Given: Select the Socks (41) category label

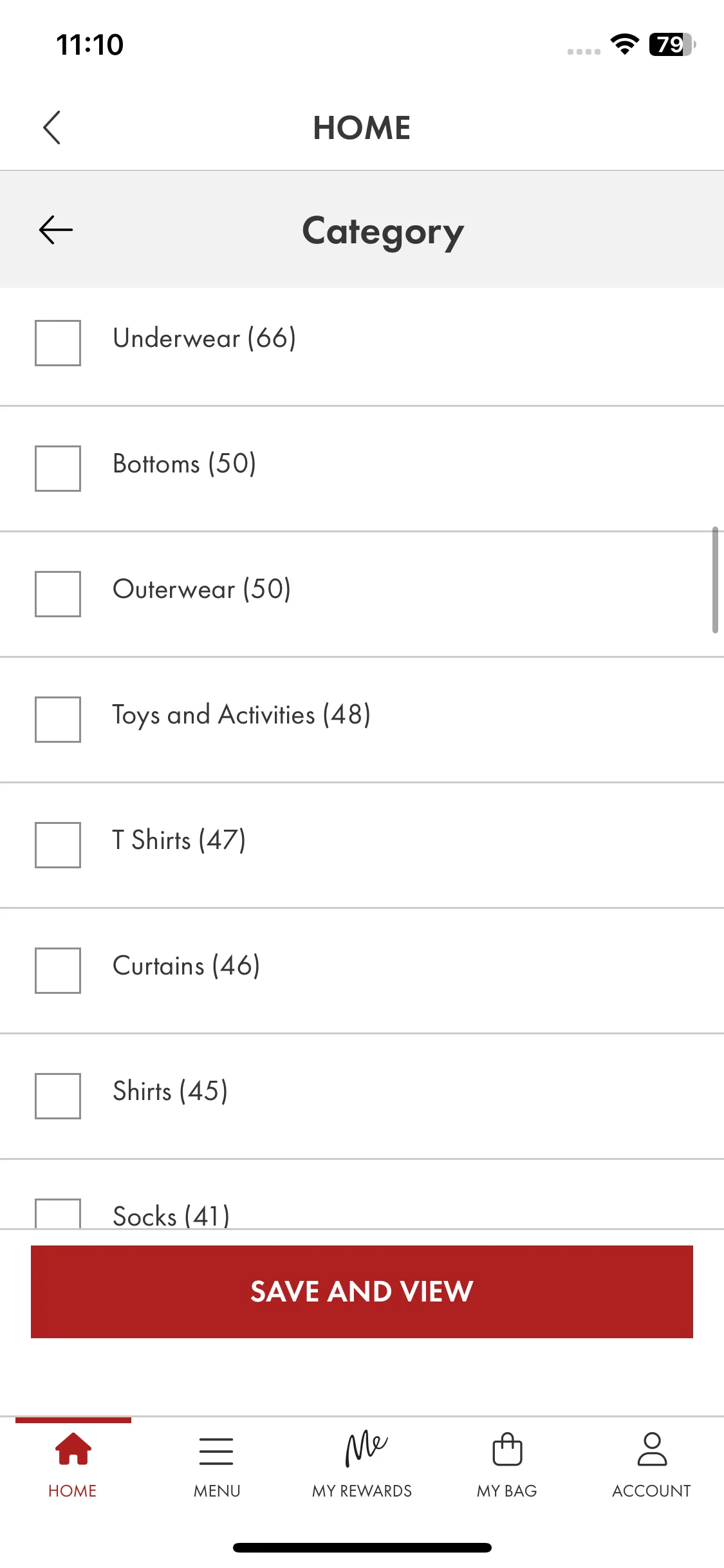Looking at the screenshot, I should point(171,1216).
